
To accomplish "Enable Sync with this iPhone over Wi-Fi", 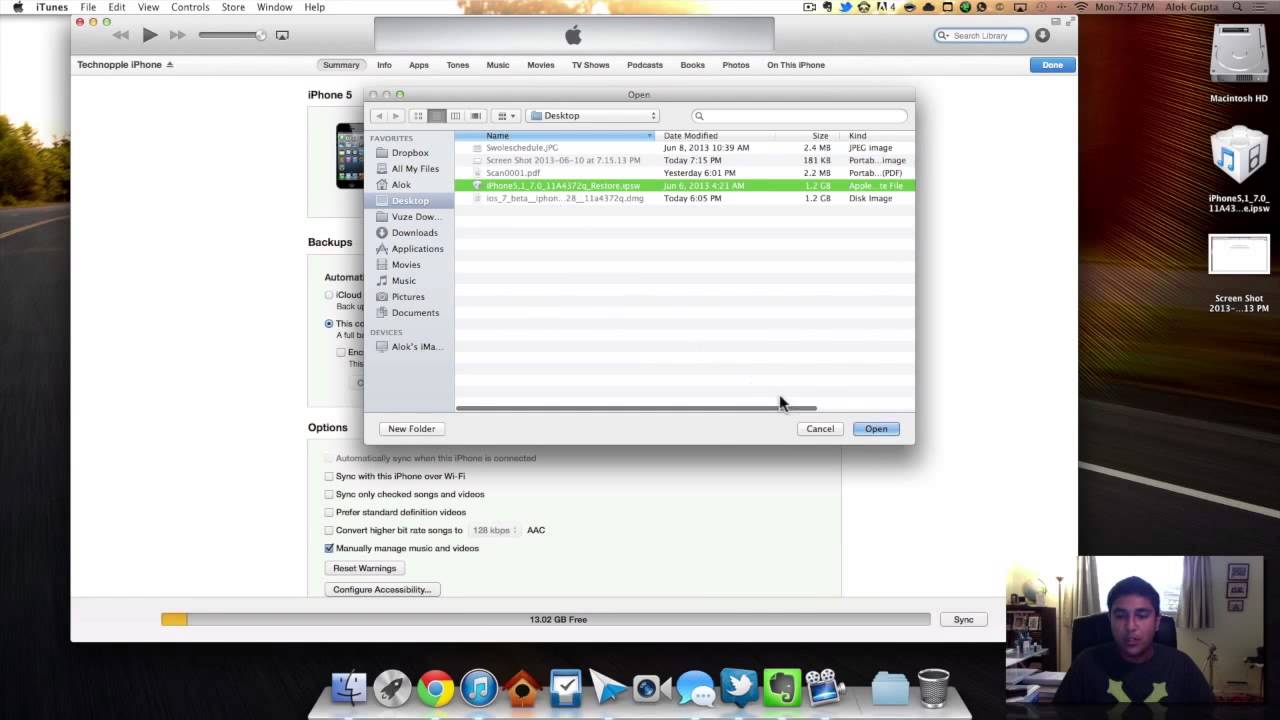I will click(329, 477).
